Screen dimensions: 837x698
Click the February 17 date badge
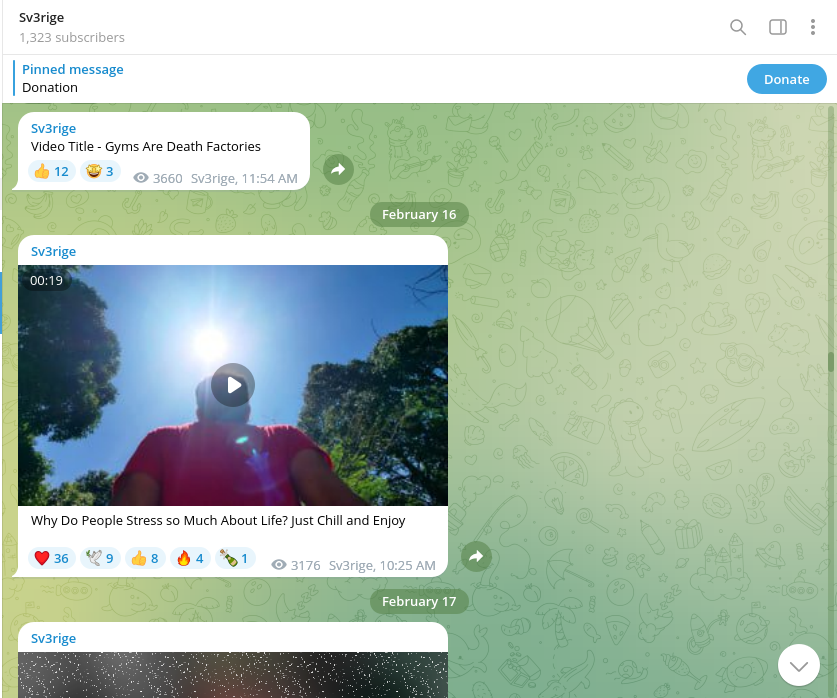click(419, 601)
